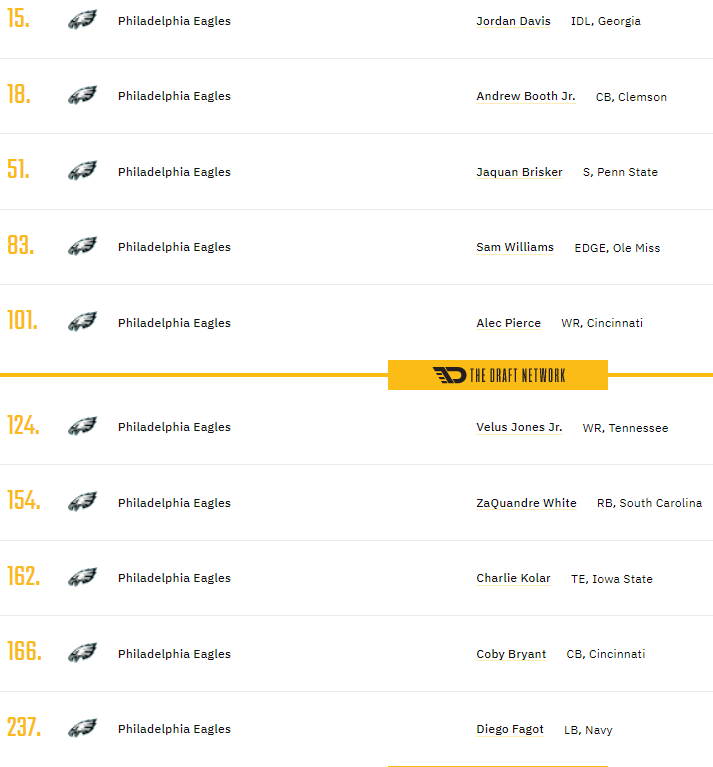This screenshot has width=713, height=767.
Task: Click Philadelphia Eagles text in pick 166 row
Action: coord(174,654)
